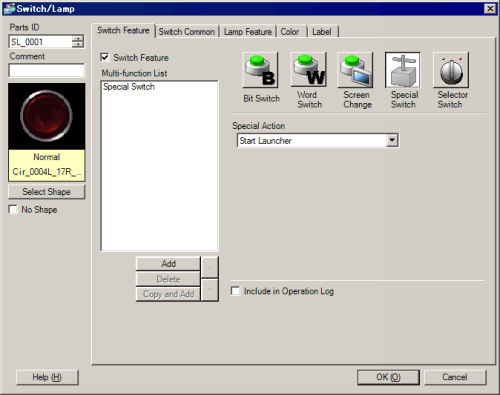500x395 pixels.
Task: Decrement the Parts ID spinner down
Action: (78, 44)
